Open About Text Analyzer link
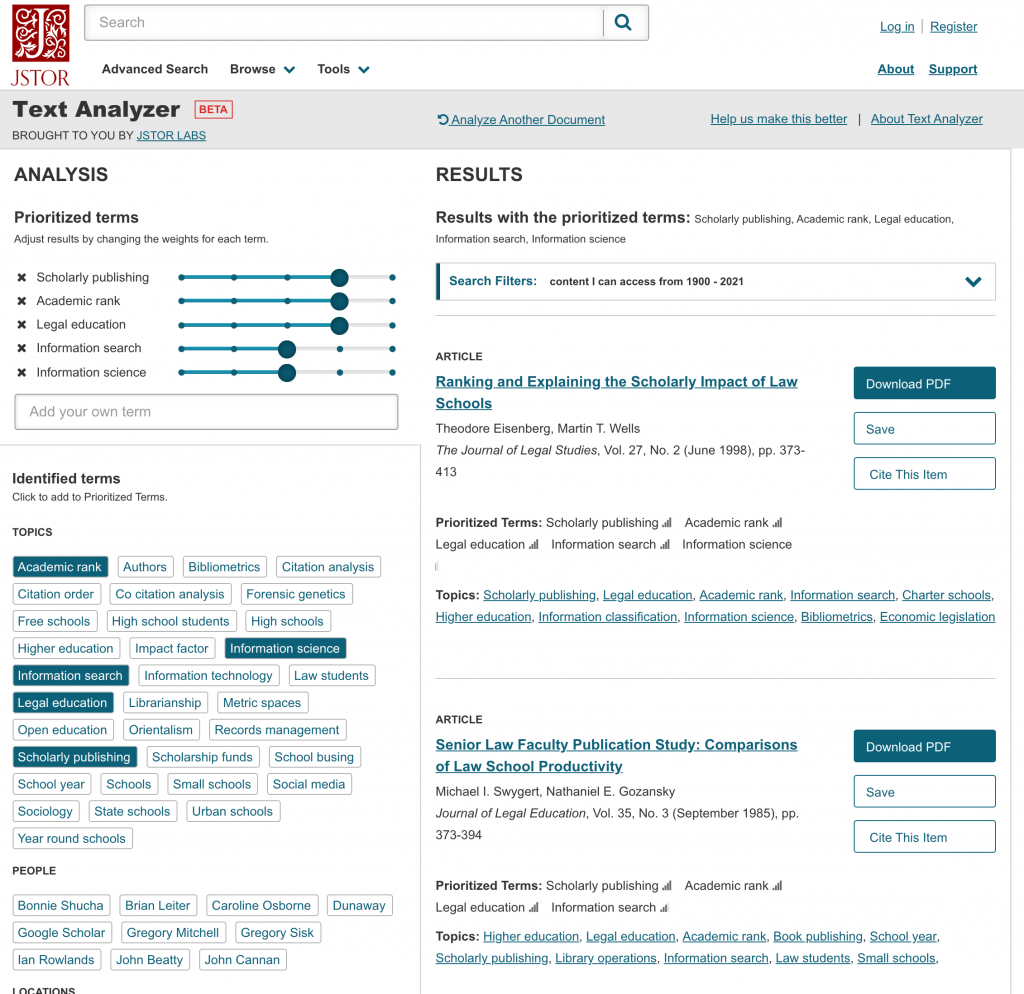Viewport: 1024px width, 994px height. [x=926, y=119]
